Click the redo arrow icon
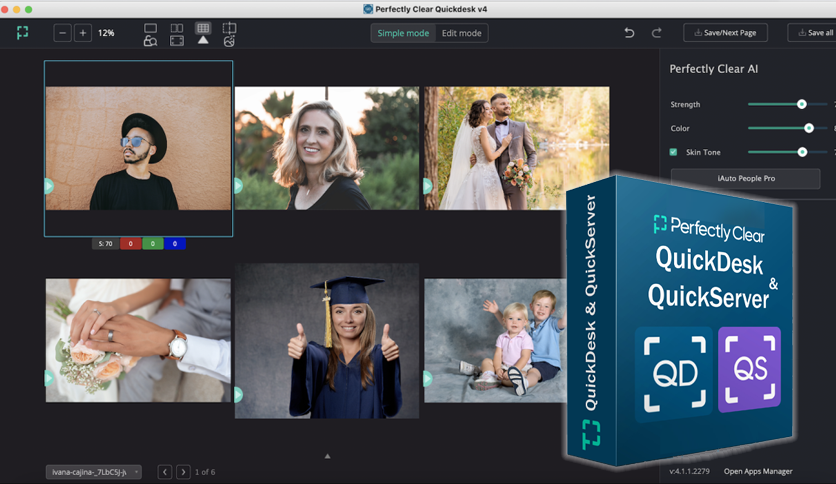Image resolution: width=836 pixels, height=484 pixels. coord(656,33)
